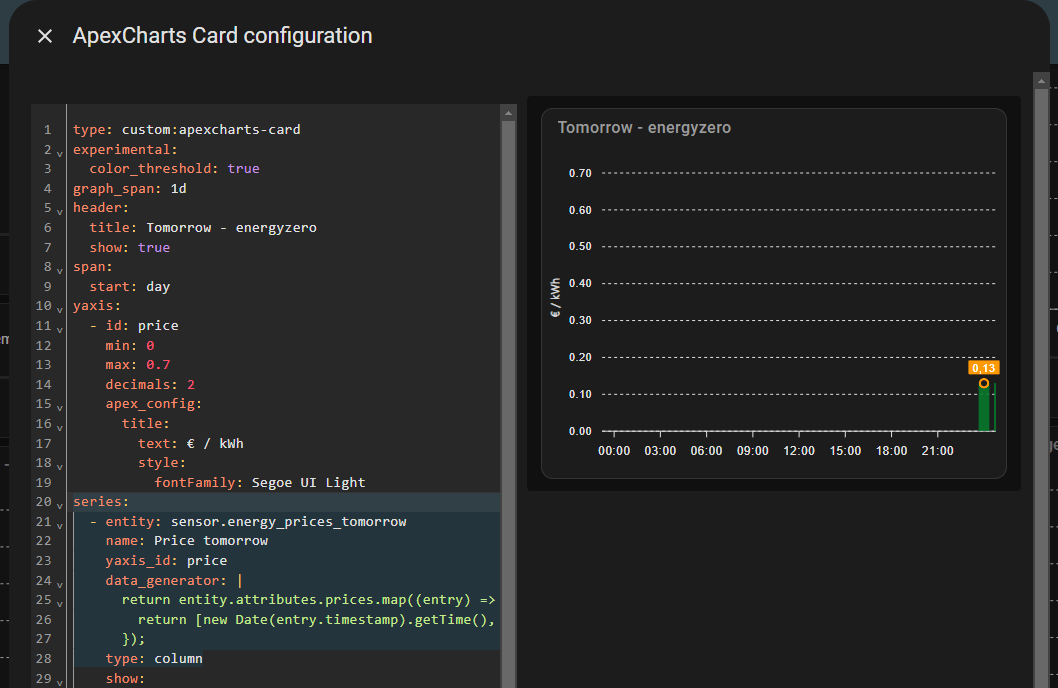
Task: Fold the id: price list item
Action: pyautogui.click(x=59, y=330)
